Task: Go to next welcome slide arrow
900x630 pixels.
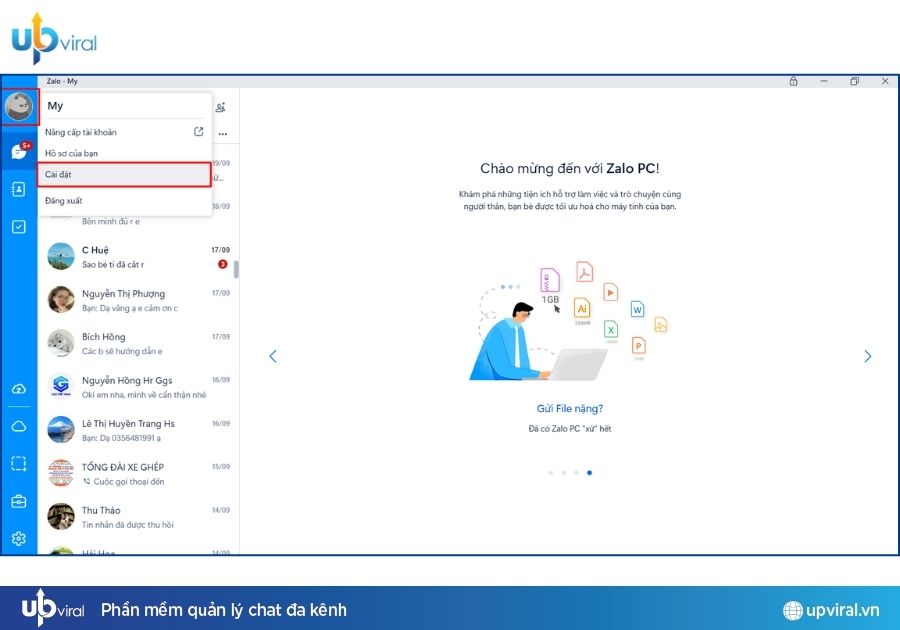Action: 867,356
